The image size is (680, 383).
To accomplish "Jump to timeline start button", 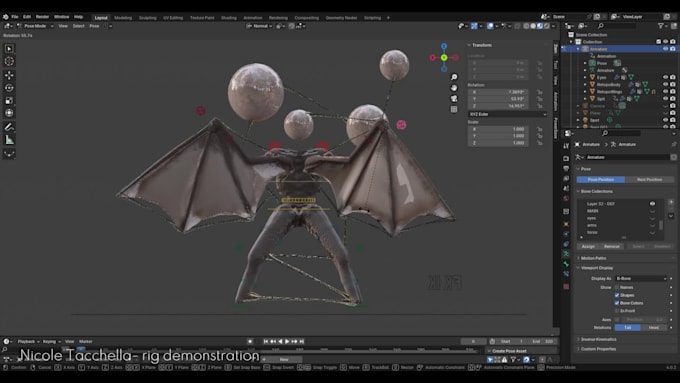I will (x=265, y=342).
